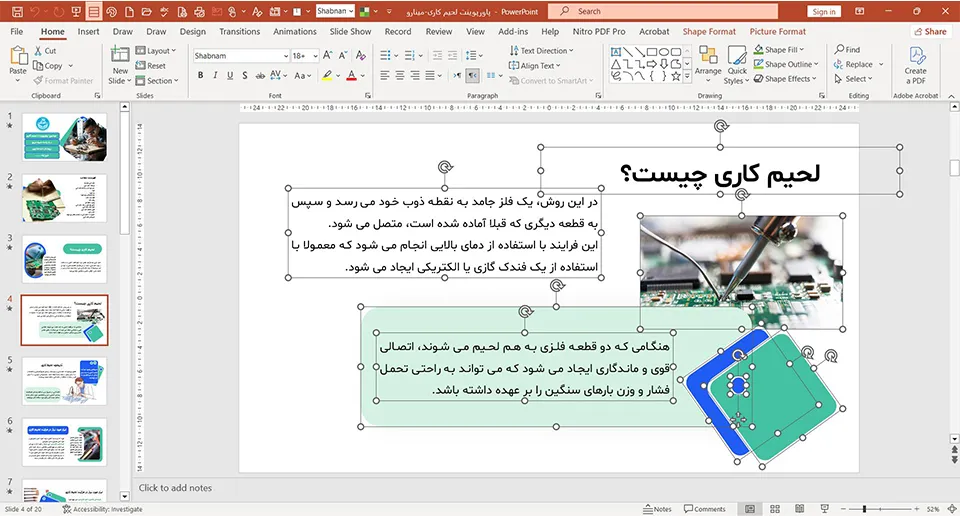Screen dimensions: 960x516
Task: Toggle italic formatting
Action: pyautogui.click(x=215, y=75)
